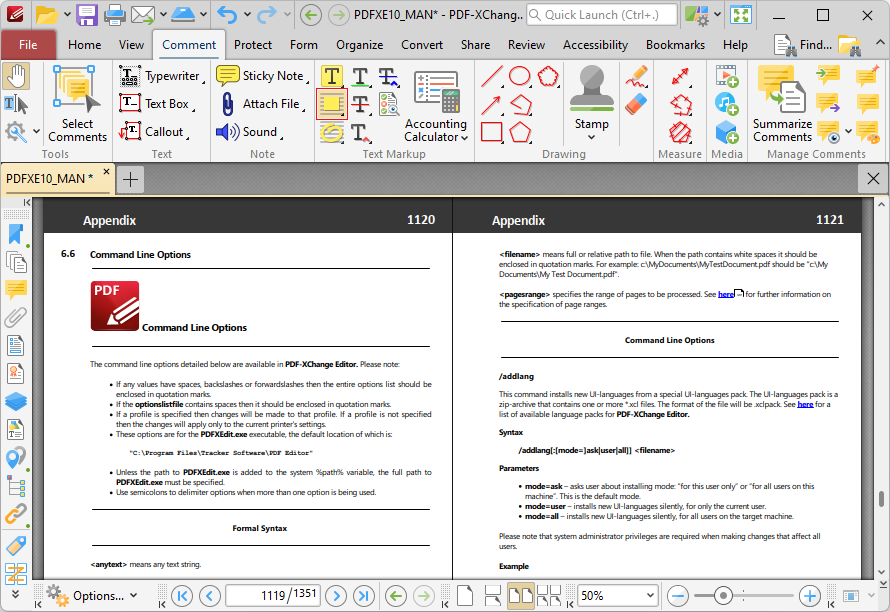The image size is (890, 612).
Task: Choose the Underline Text markup tool
Action: 360,76
